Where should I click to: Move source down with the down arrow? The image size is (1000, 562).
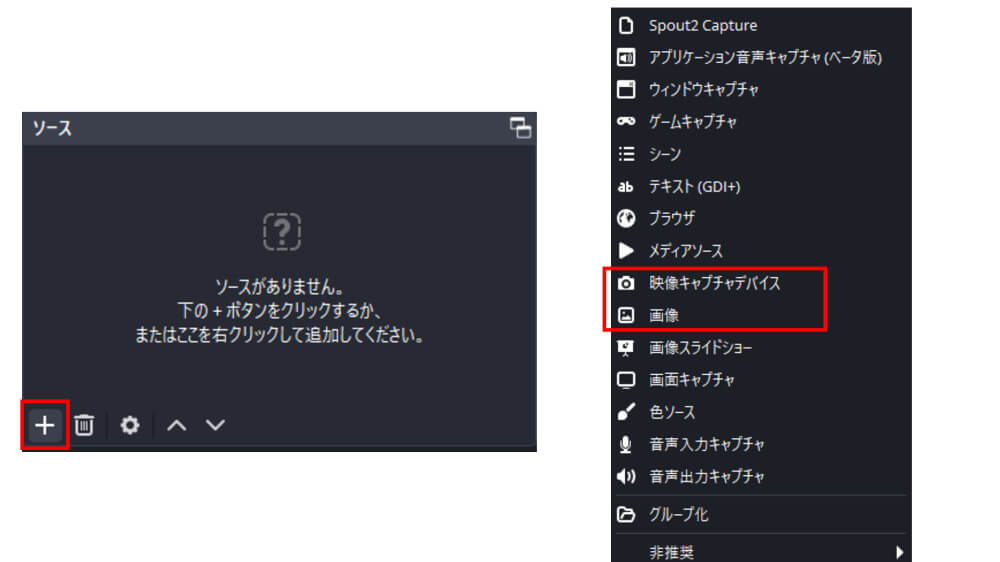pyautogui.click(x=216, y=425)
